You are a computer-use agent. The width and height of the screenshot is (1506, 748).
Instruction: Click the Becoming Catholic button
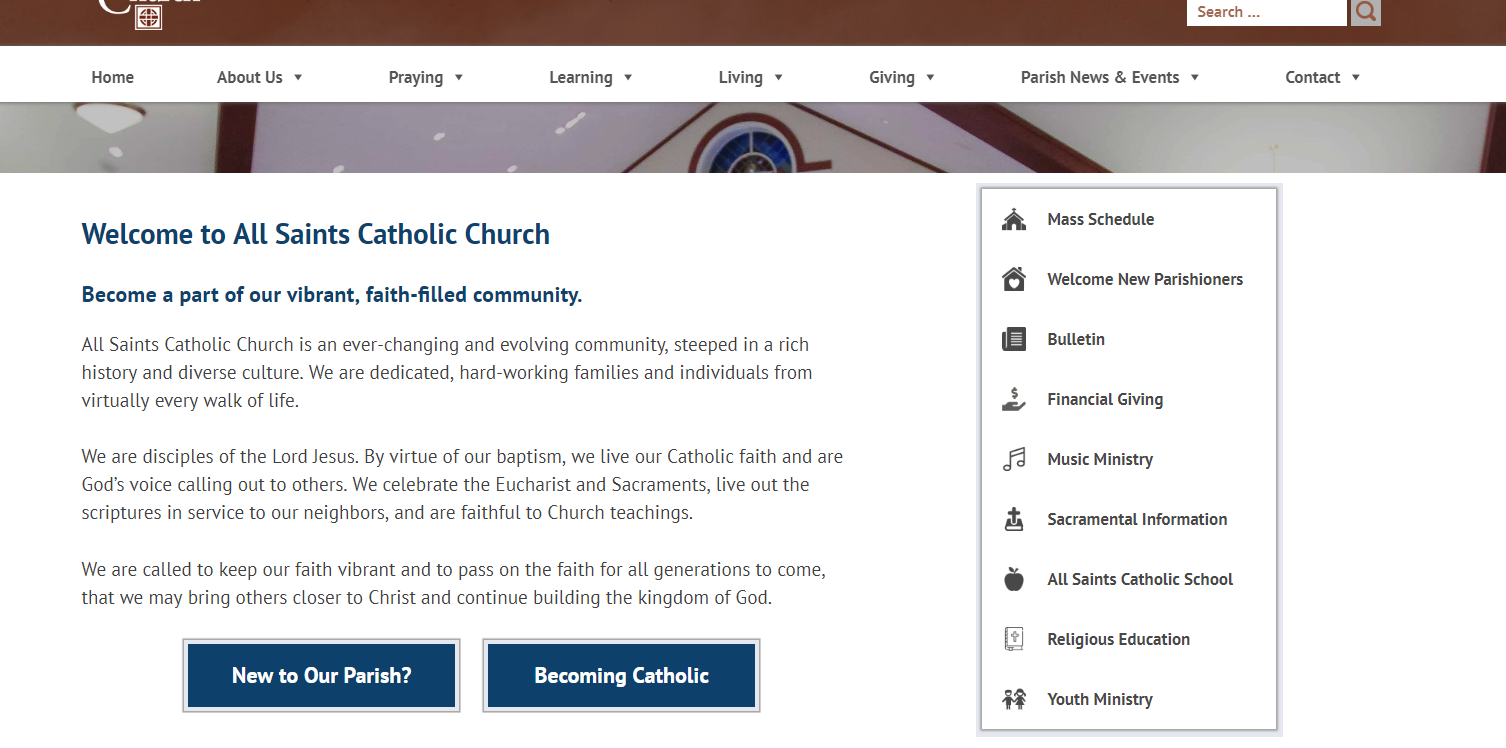coord(621,676)
